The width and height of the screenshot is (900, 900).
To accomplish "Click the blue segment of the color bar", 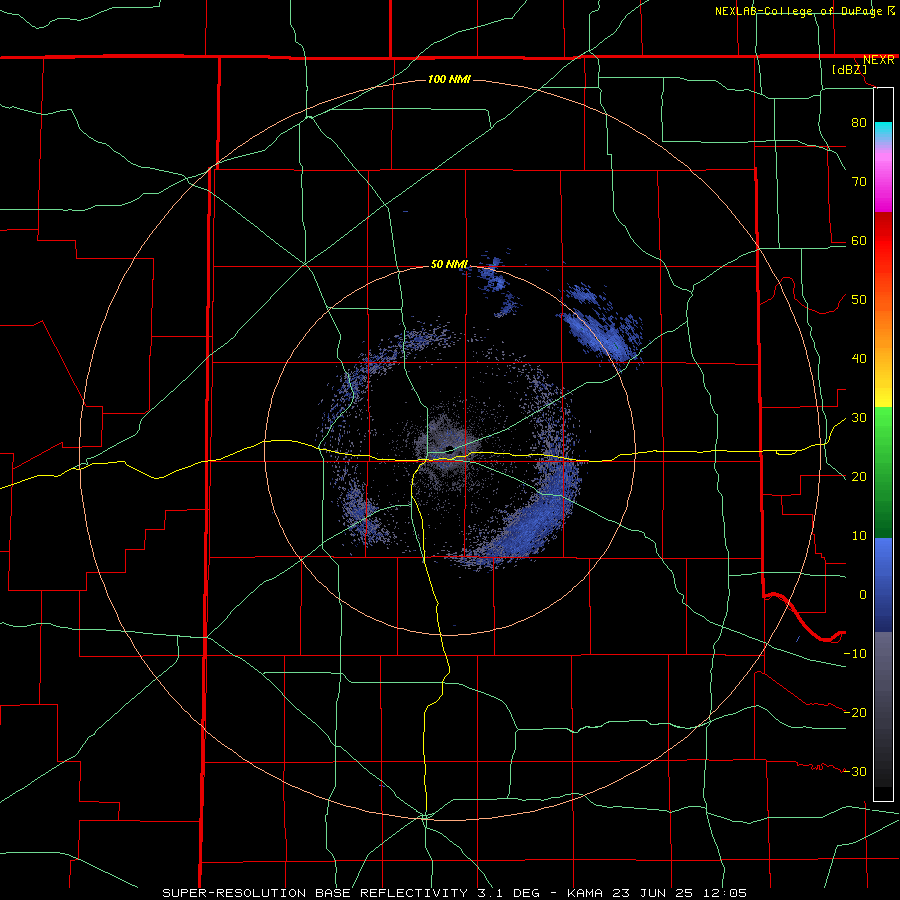I will click(883, 584).
